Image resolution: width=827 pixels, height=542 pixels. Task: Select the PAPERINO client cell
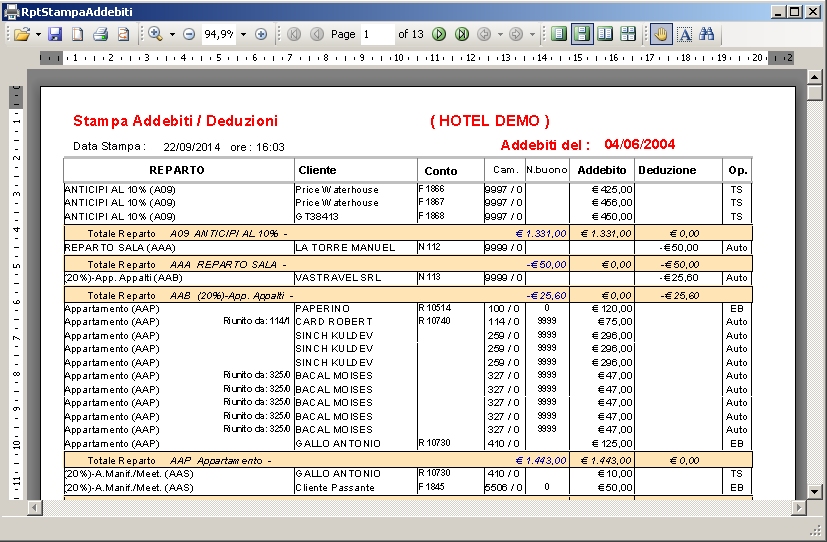tap(322, 308)
